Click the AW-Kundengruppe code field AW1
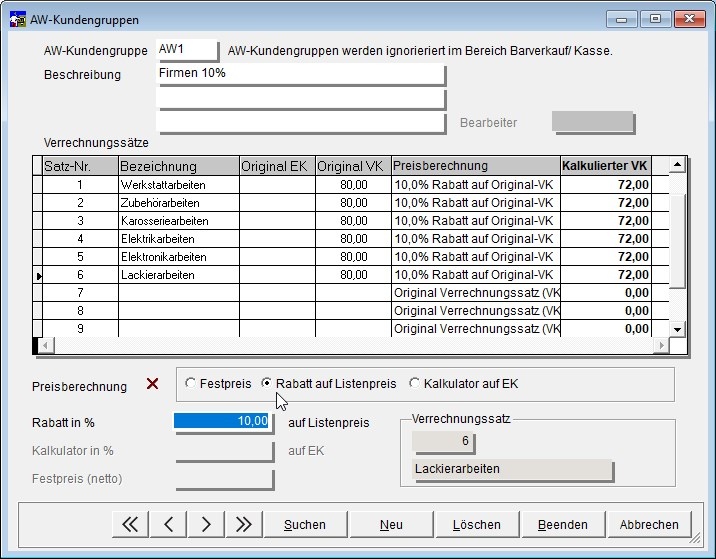 tap(187, 50)
